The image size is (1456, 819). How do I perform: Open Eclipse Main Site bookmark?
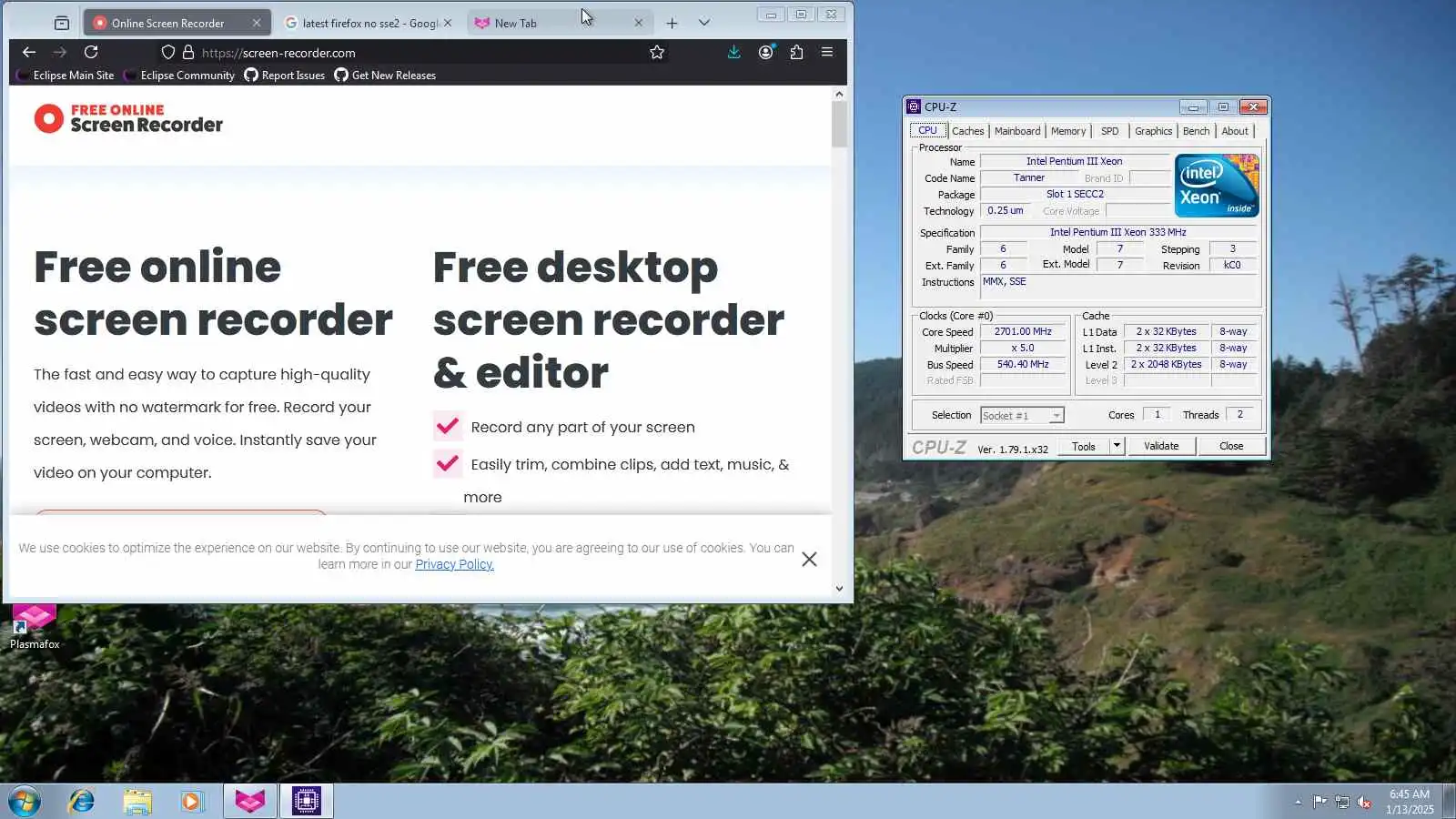[66, 76]
